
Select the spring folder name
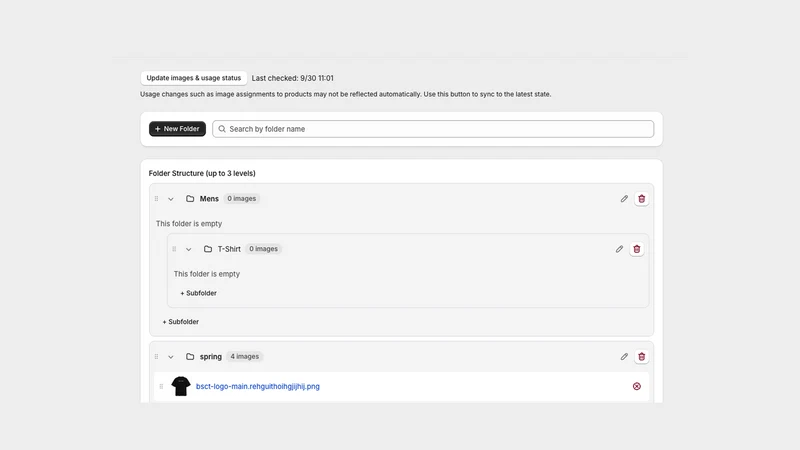point(211,357)
